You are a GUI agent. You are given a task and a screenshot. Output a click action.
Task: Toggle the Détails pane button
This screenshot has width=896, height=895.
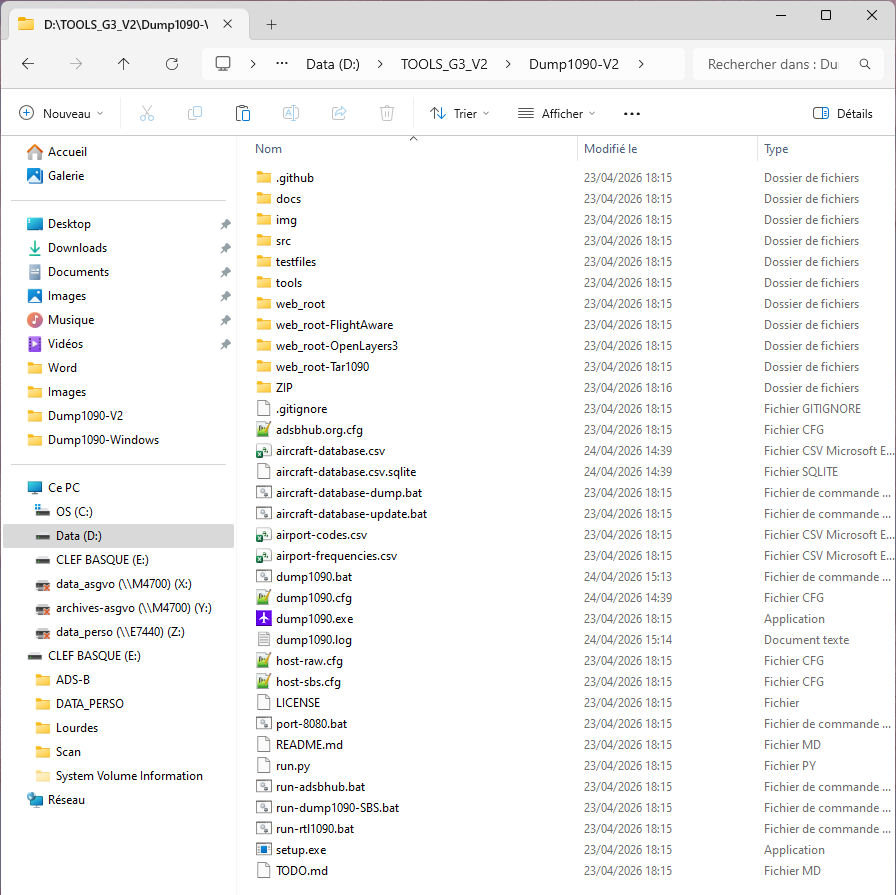[843, 113]
